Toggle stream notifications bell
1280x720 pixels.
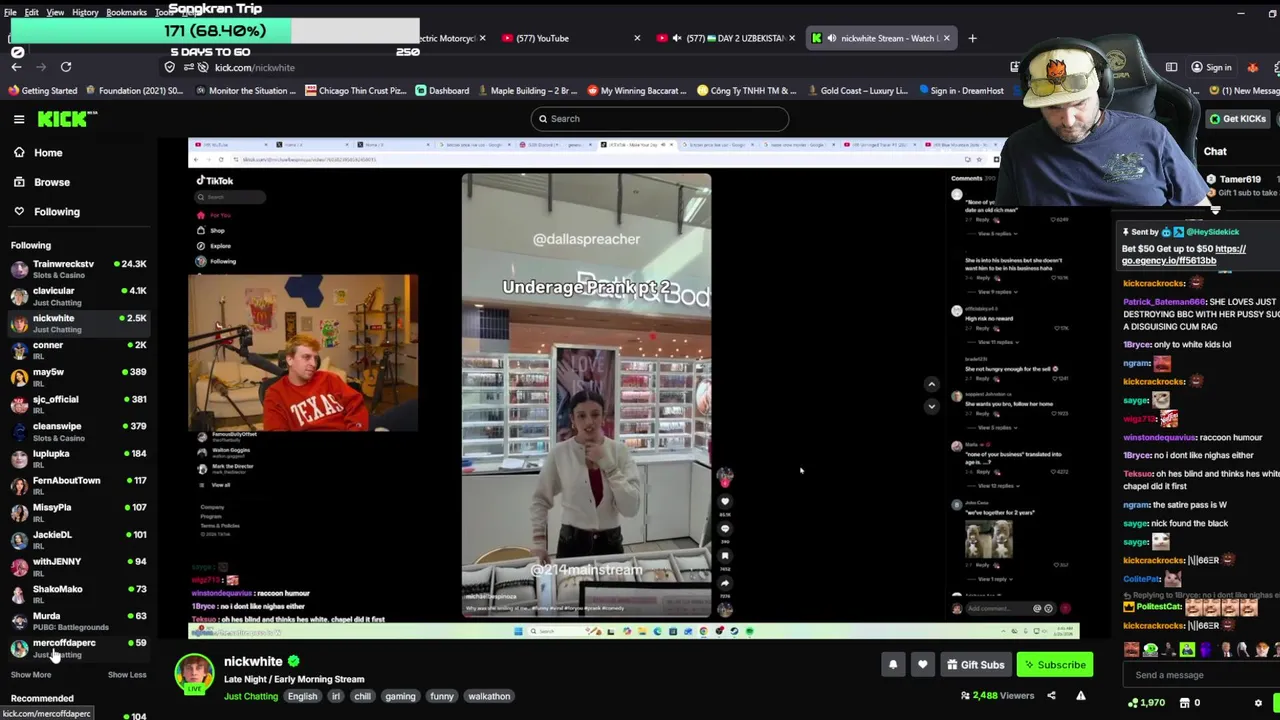pyautogui.click(x=893, y=664)
